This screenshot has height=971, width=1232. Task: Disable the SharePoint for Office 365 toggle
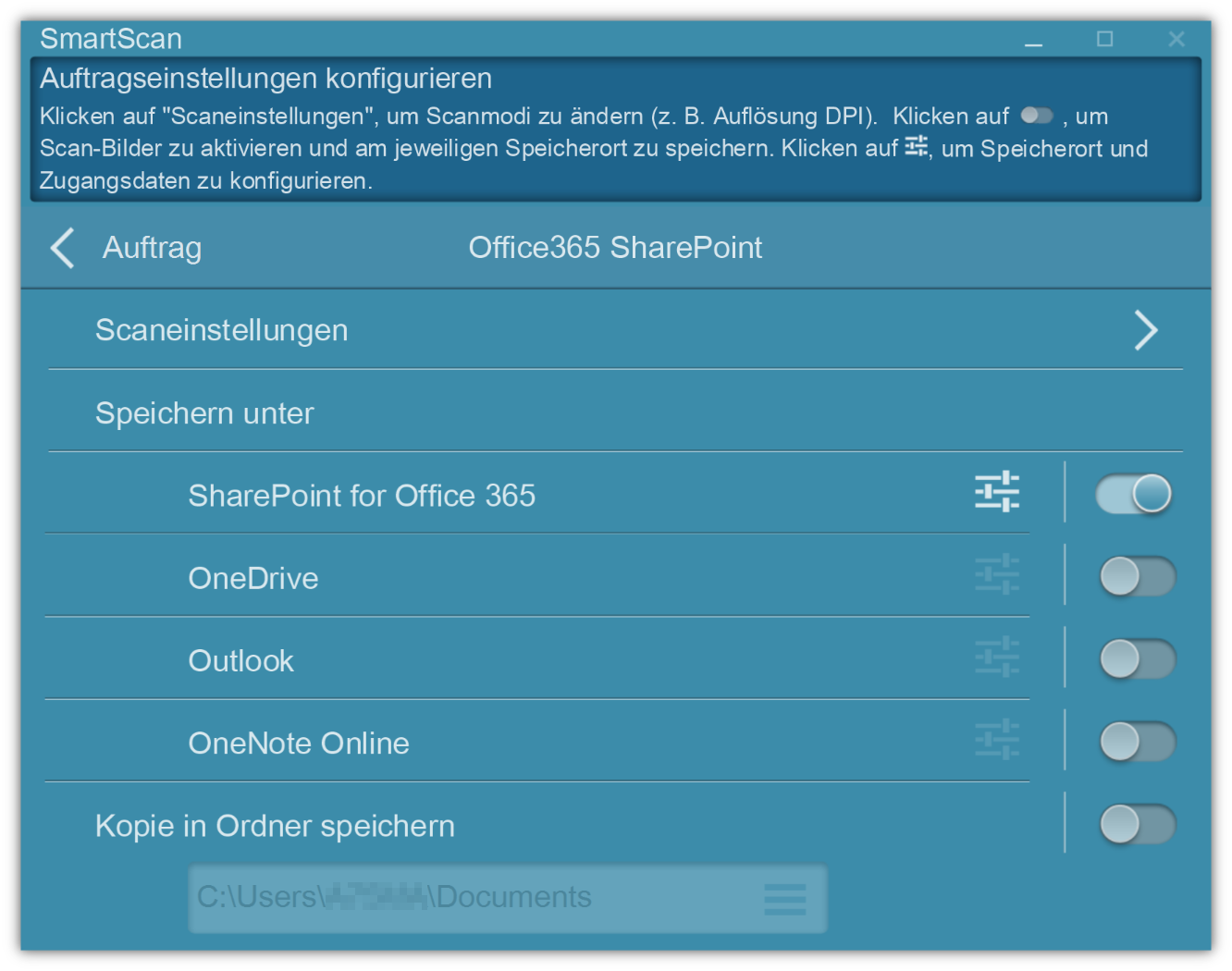(x=1134, y=494)
